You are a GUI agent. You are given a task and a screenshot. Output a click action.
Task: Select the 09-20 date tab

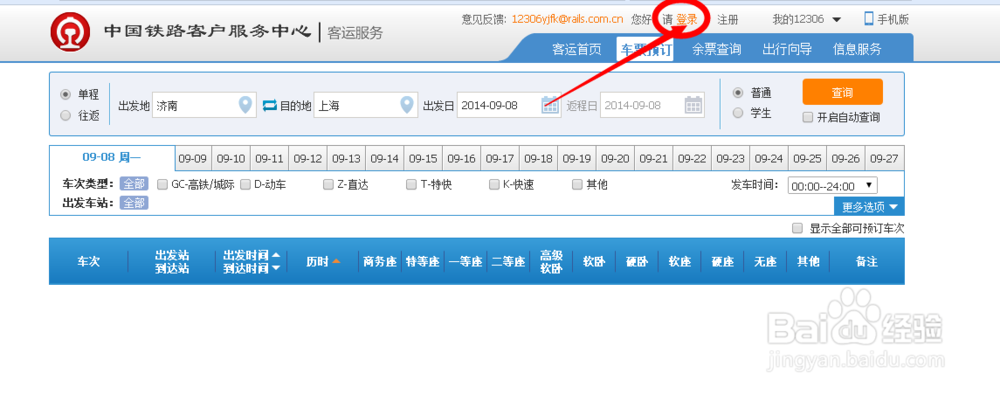pyautogui.click(x=615, y=159)
